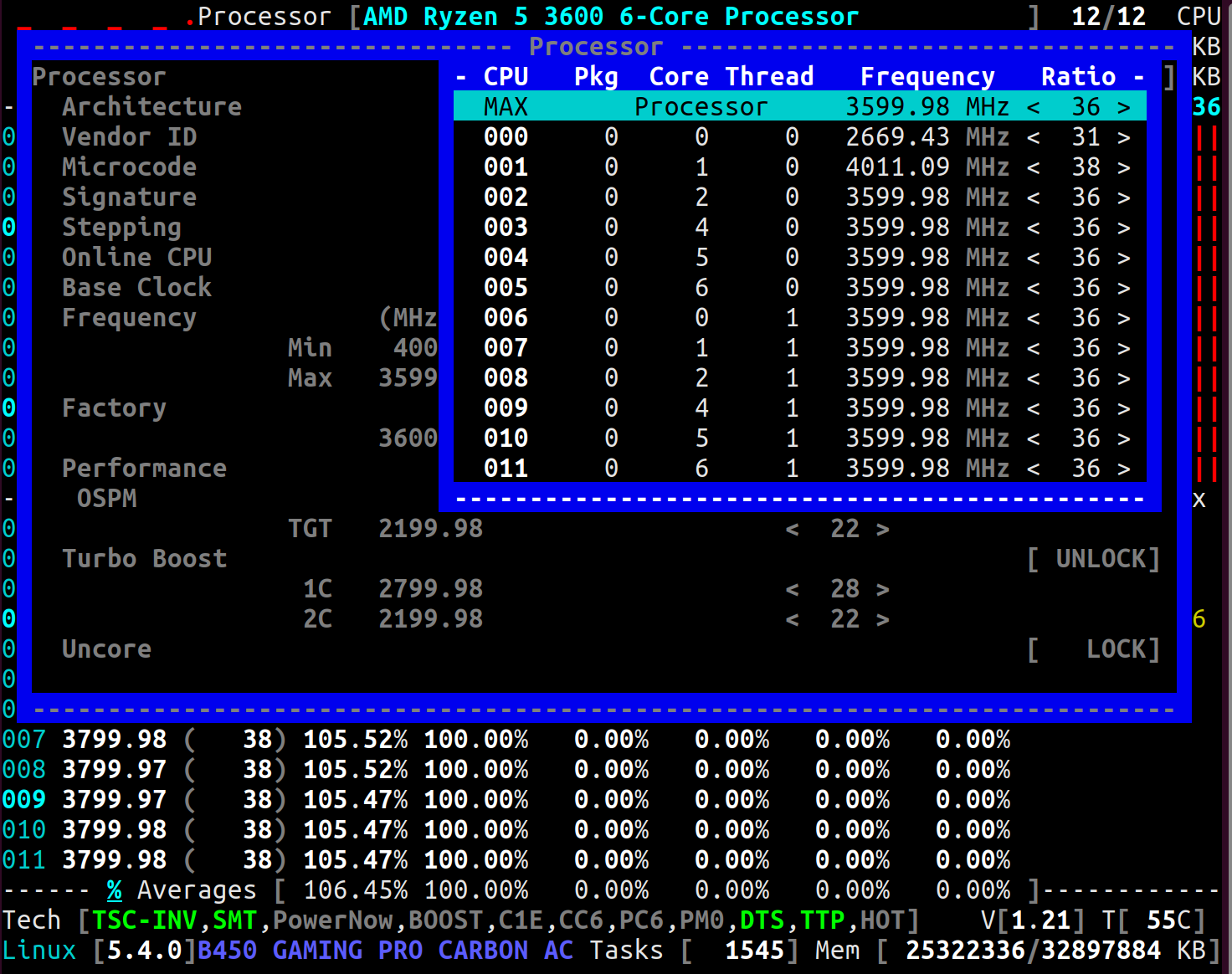Image resolution: width=1232 pixels, height=974 pixels.
Task: Click B450 GAMING PRO CARBON AC board name
Action: point(385,951)
